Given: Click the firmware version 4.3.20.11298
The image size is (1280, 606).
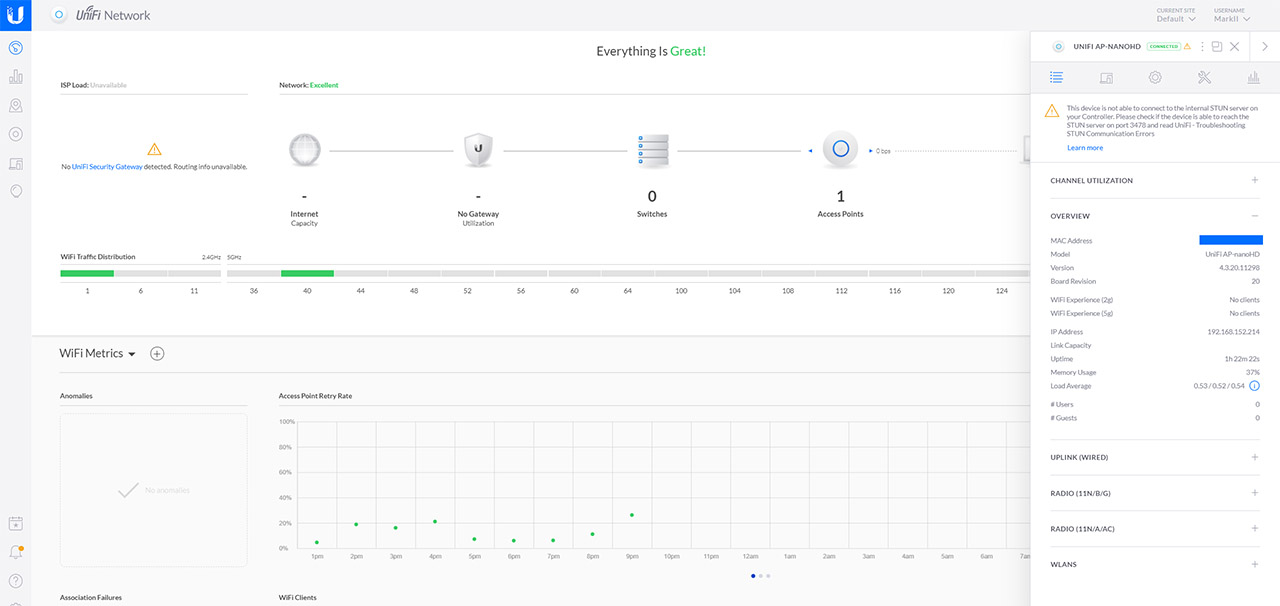Looking at the screenshot, I should click(x=1238, y=268).
